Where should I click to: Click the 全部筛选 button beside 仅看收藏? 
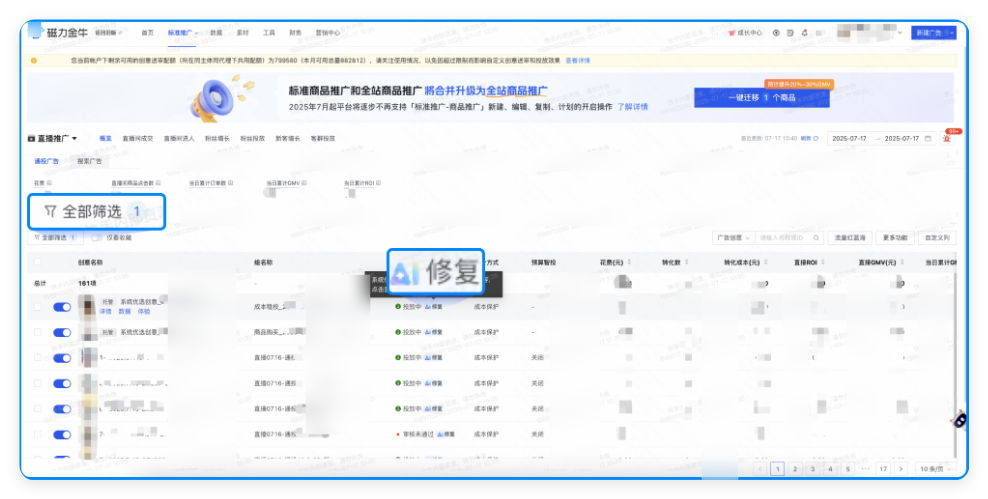click(x=55, y=238)
